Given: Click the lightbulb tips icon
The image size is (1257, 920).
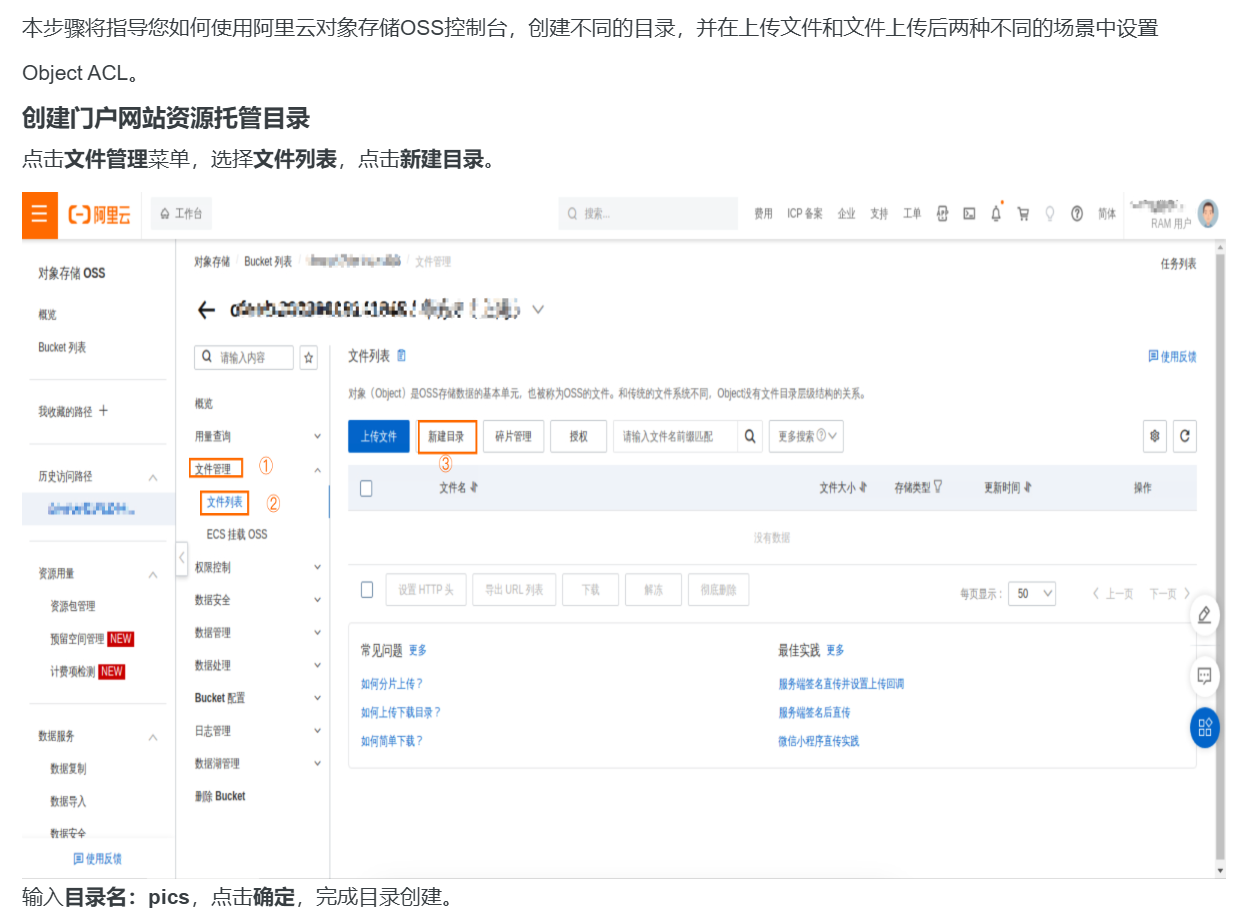Looking at the screenshot, I should click(x=1050, y=214).
